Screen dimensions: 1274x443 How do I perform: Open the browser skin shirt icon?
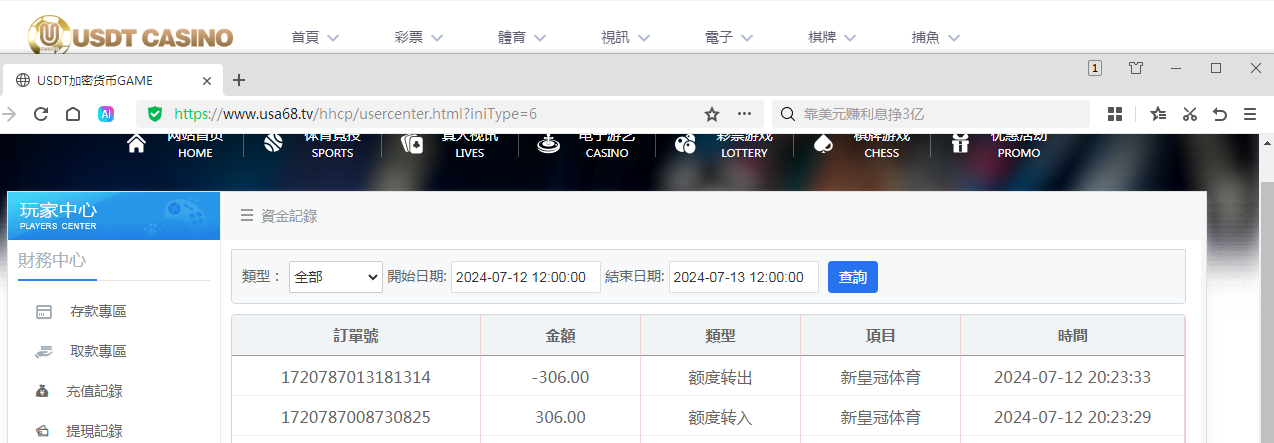click(1136, 68)
